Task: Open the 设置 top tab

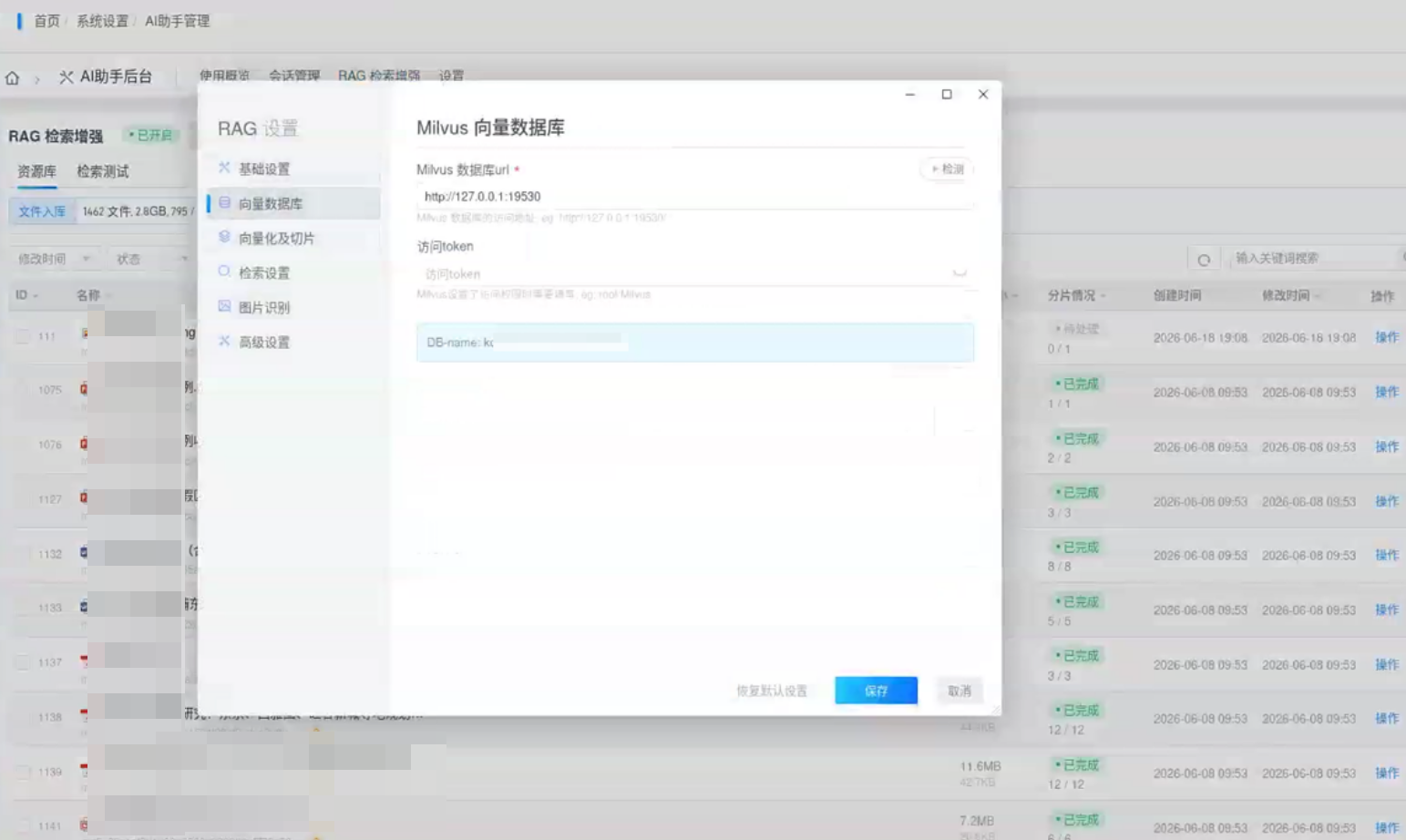Action: coord(451,75)
